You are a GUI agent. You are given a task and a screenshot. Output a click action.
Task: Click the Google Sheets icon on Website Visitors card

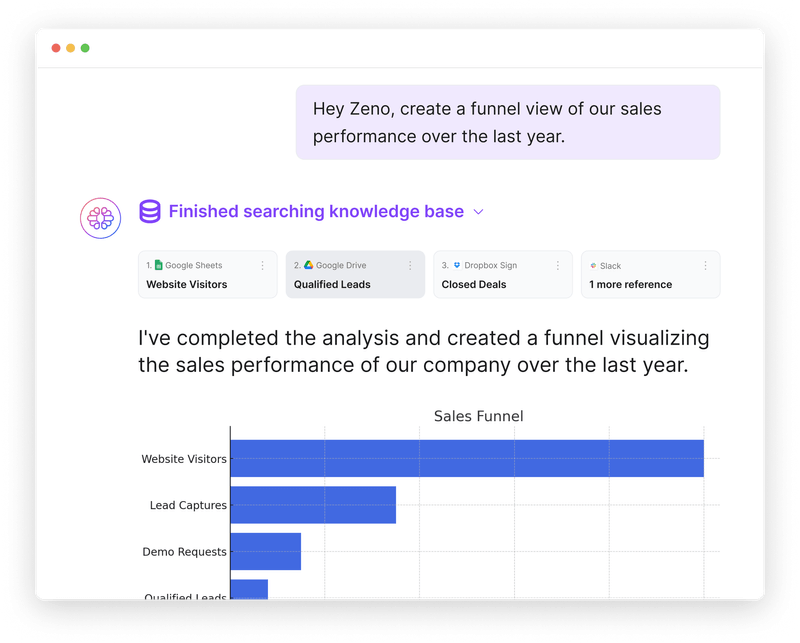[160, 264]
